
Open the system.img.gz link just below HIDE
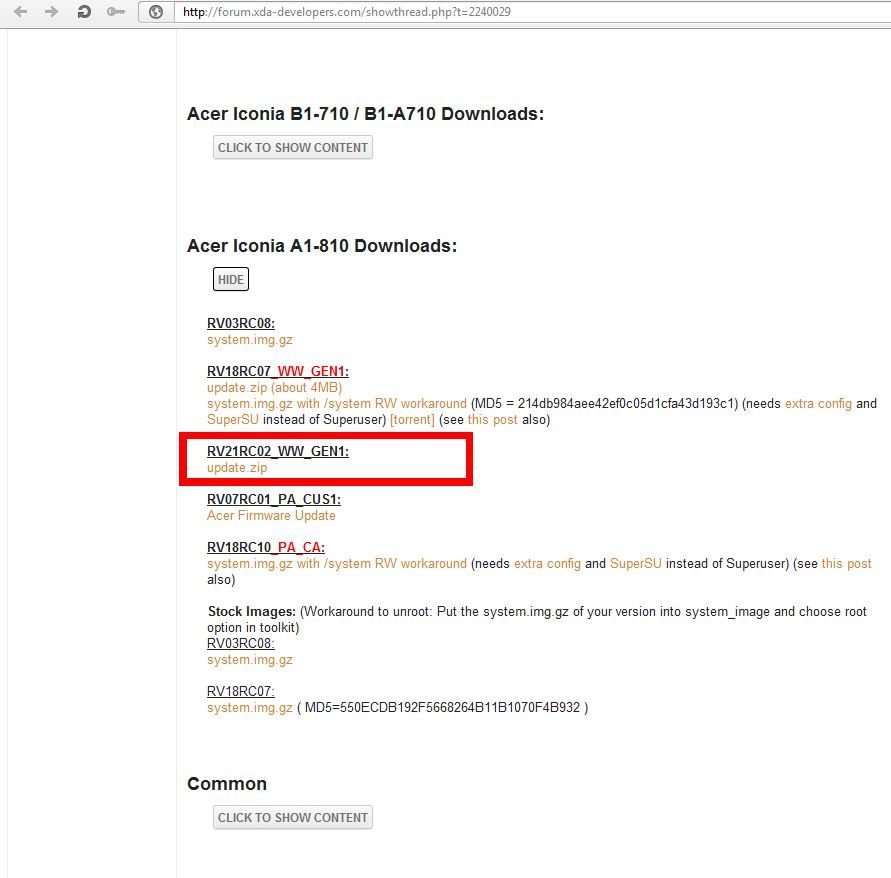[249, 340]
